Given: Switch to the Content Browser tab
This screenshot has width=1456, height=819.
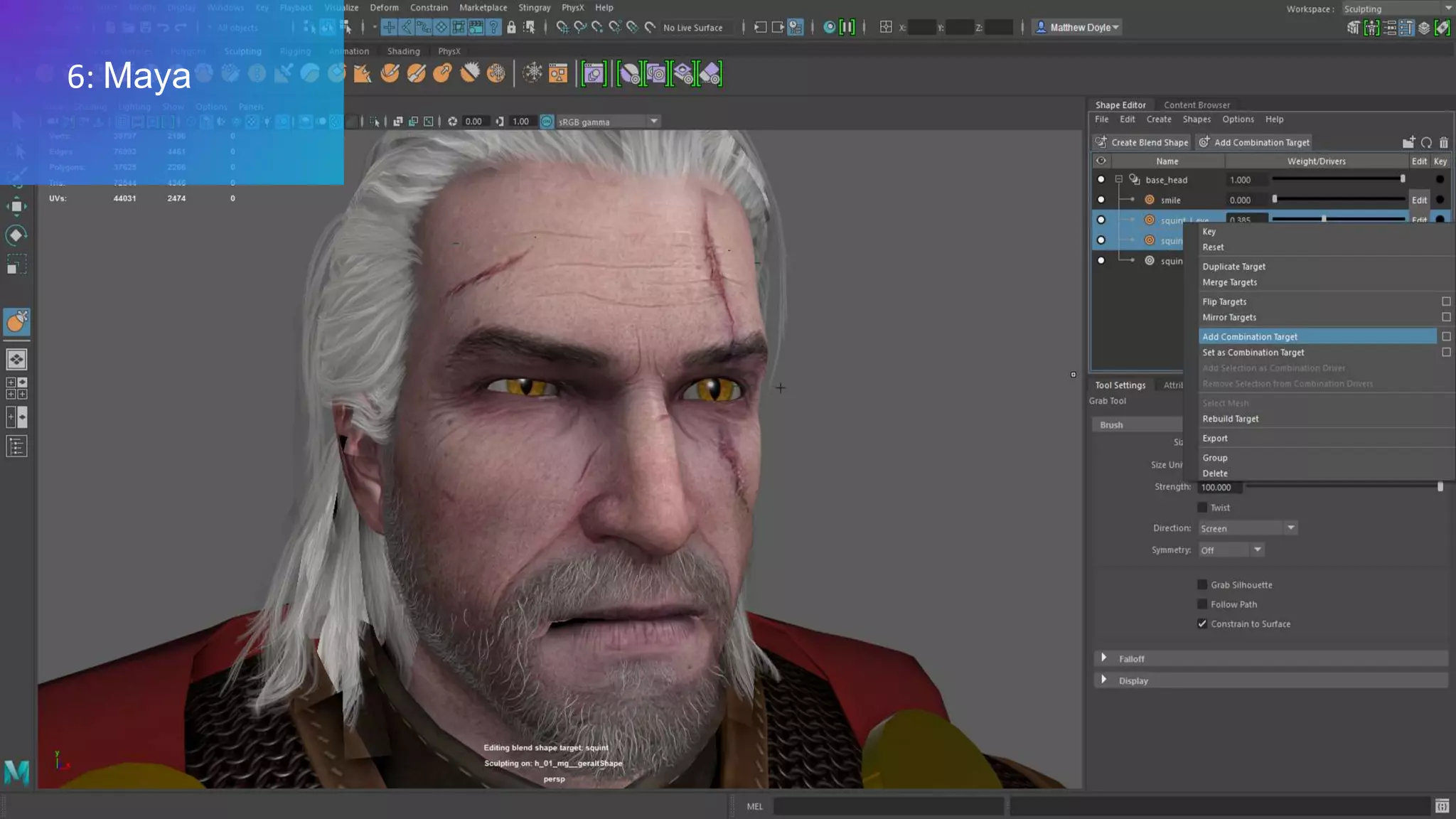Looking at the screenshot, I should pos(1197,105).
